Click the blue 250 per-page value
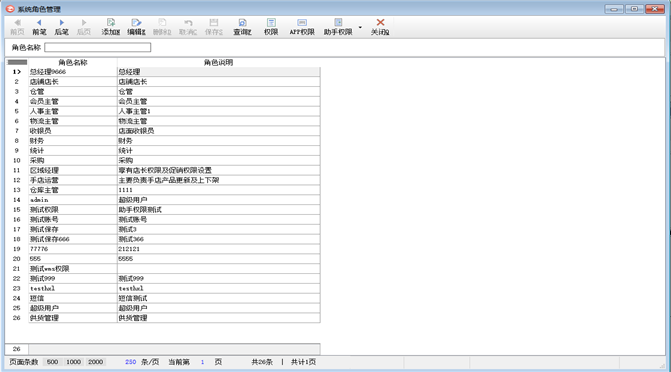This screenshot has width=671, height=372. pyautogui.click(x=131, y=362)
